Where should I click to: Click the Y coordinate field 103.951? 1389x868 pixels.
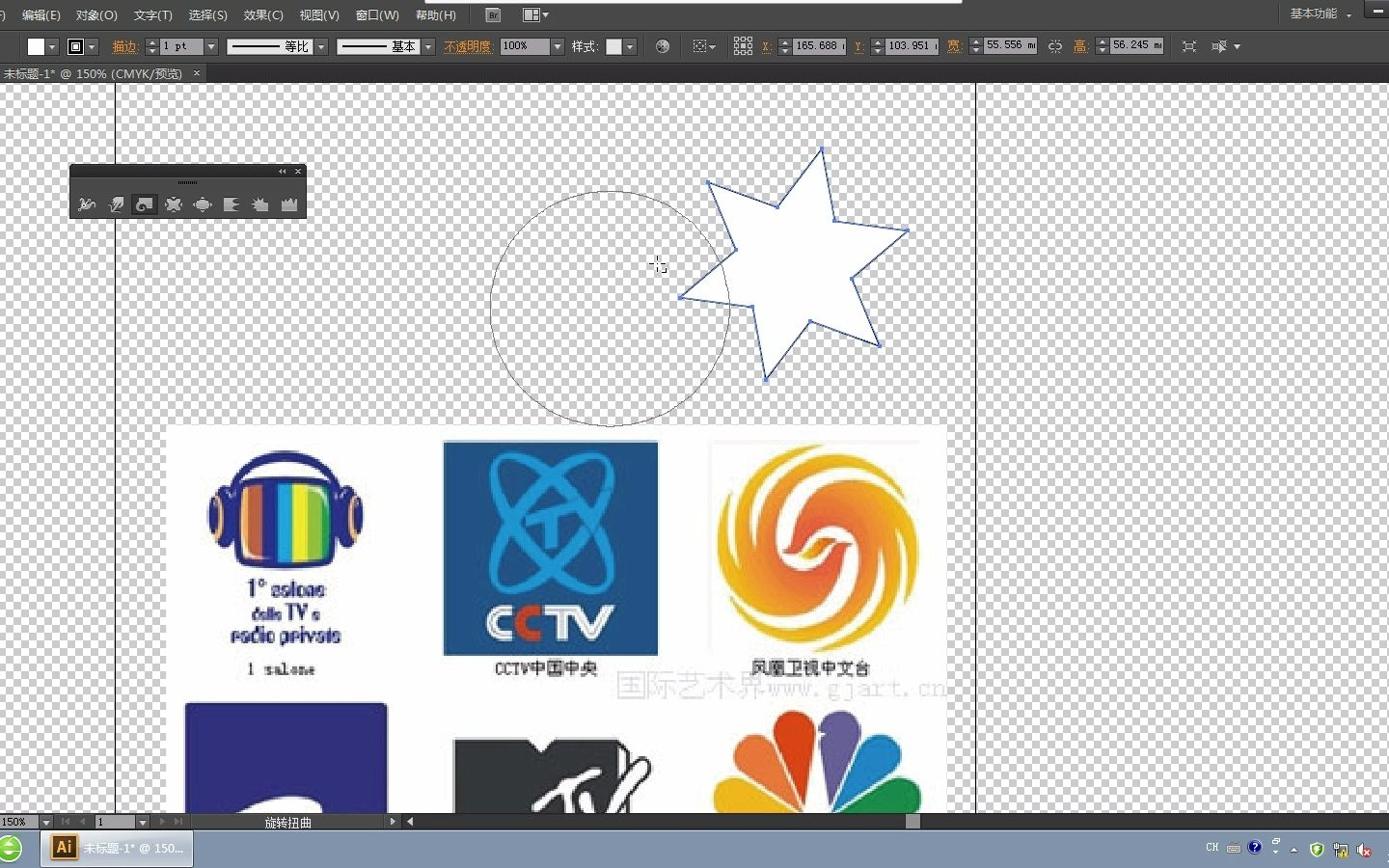(x=912, y=45)
